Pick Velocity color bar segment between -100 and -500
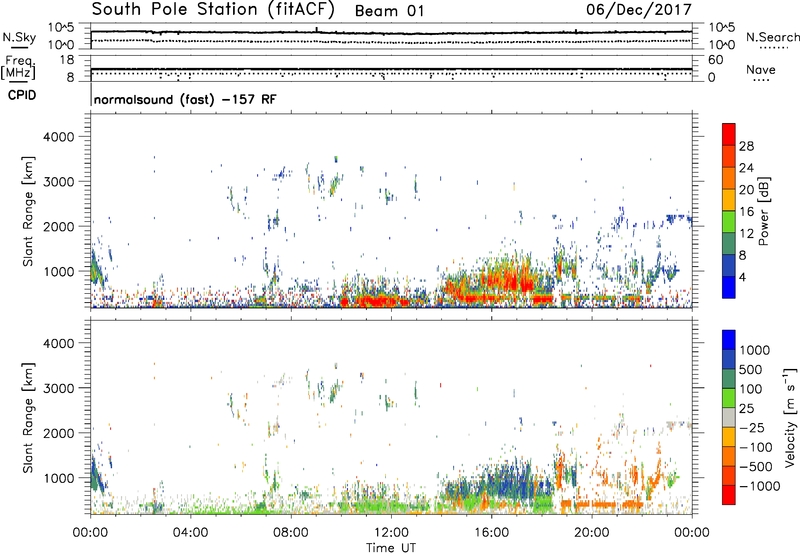 [x=729, y=456]
